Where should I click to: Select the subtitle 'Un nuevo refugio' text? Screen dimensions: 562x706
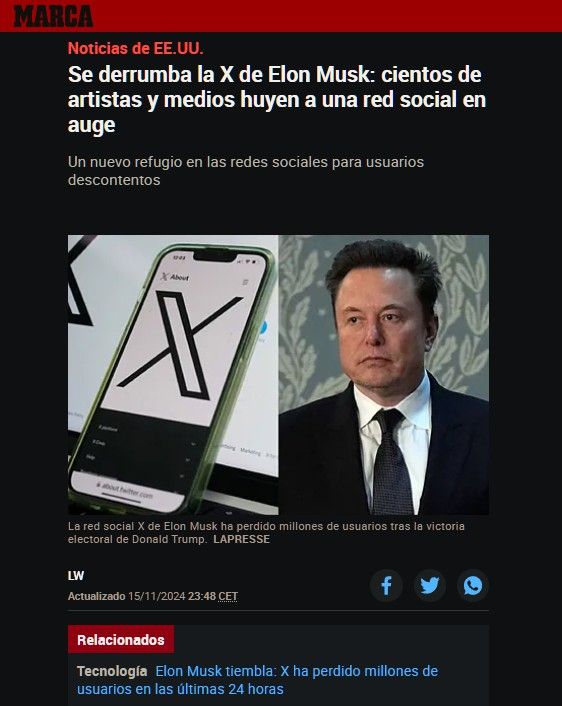coord(246,171)
